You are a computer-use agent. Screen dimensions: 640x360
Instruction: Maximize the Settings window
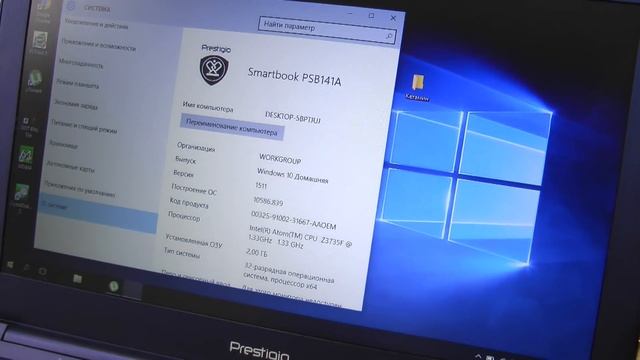point(371,16)
